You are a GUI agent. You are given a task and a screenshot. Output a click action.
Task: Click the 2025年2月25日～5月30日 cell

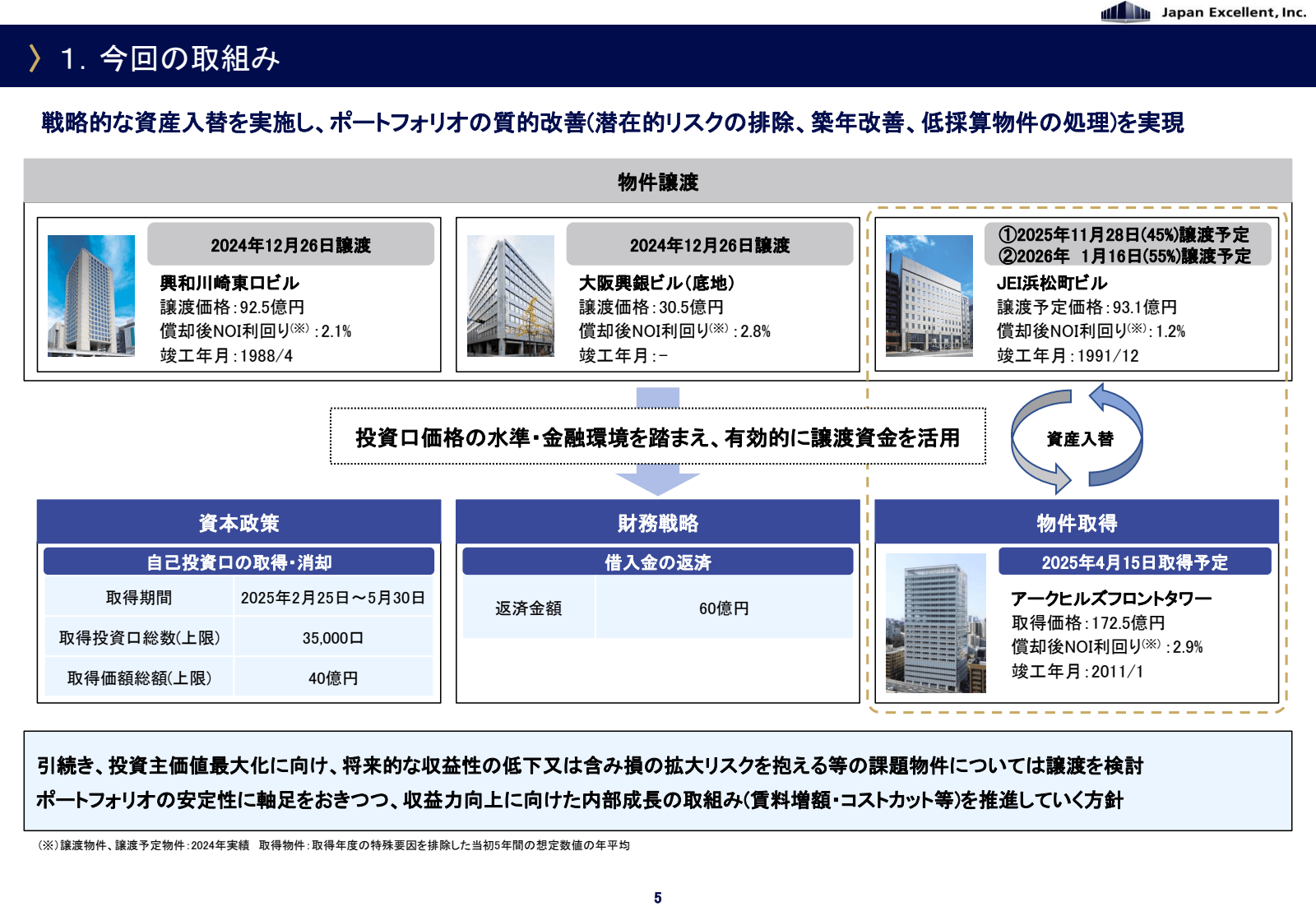333,597
